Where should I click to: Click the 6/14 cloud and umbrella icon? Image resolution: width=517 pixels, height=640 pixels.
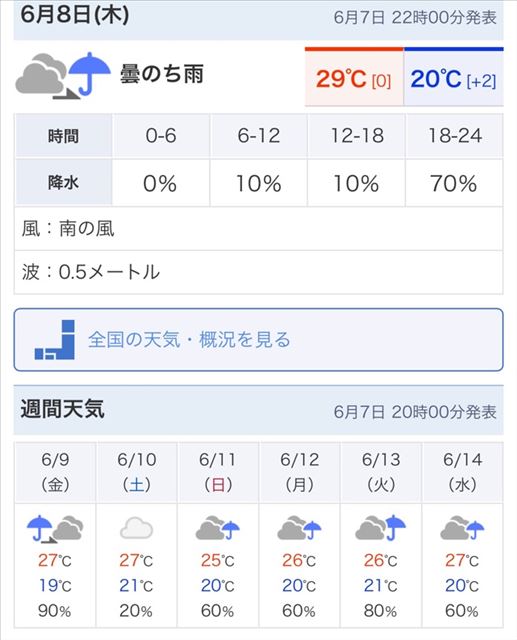pyautogui.click(x=462, y=528)
